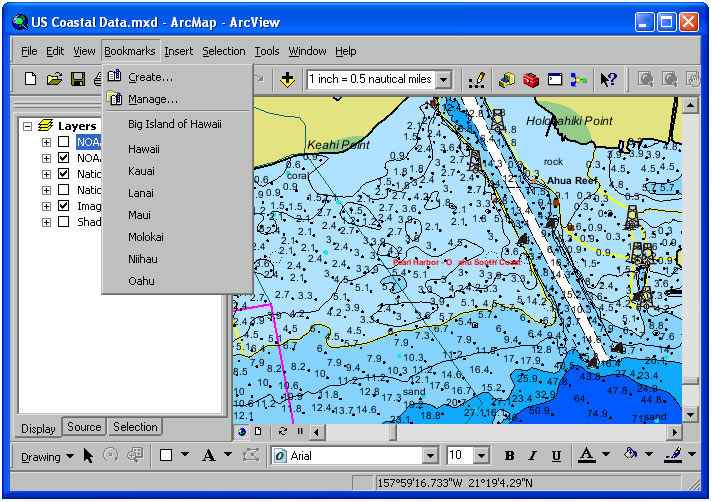Click into the map scale field
Viewport: 711px width, 502px height.
pyautogui.click(x=371, y=79)
